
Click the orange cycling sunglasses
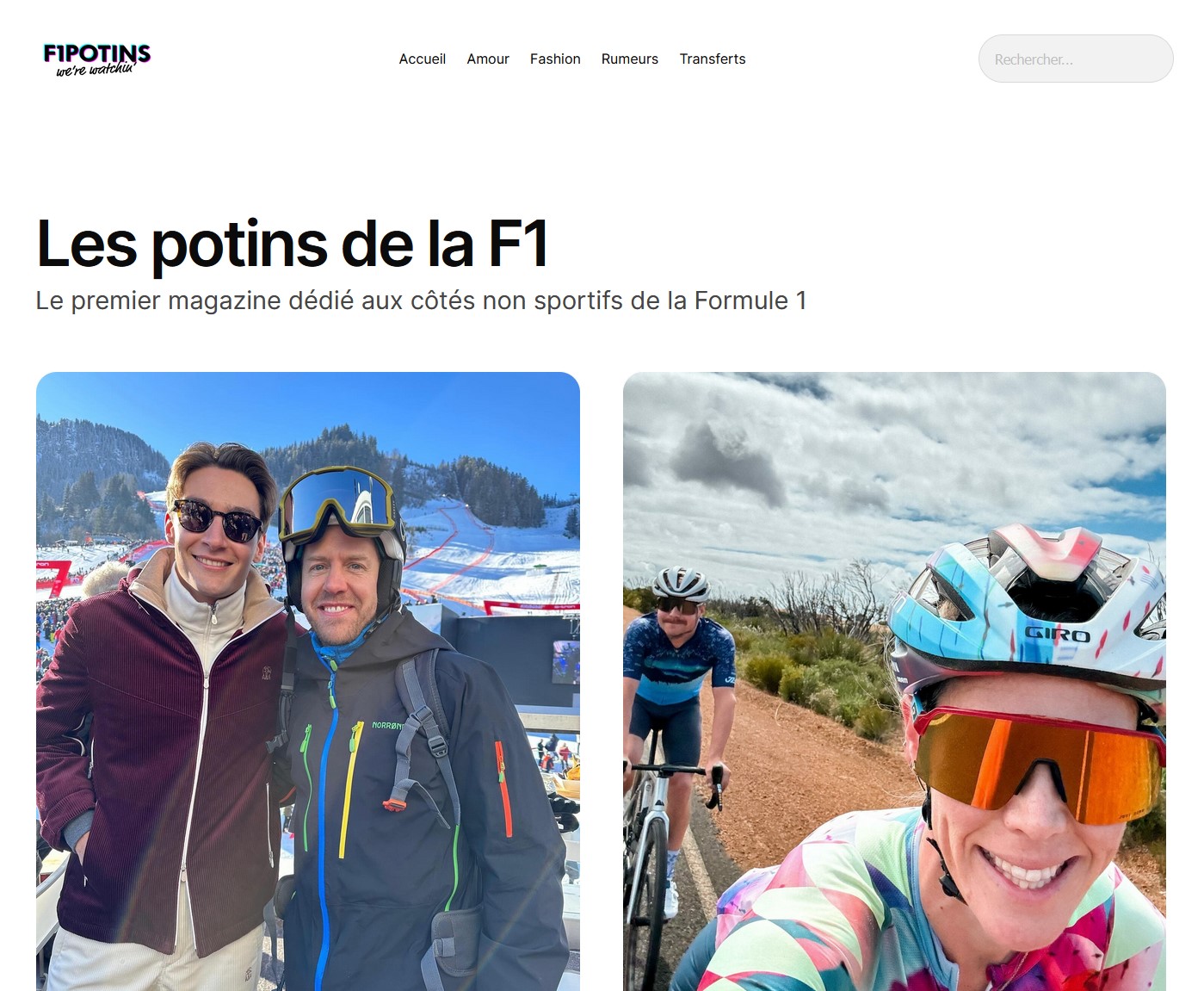1039,764
